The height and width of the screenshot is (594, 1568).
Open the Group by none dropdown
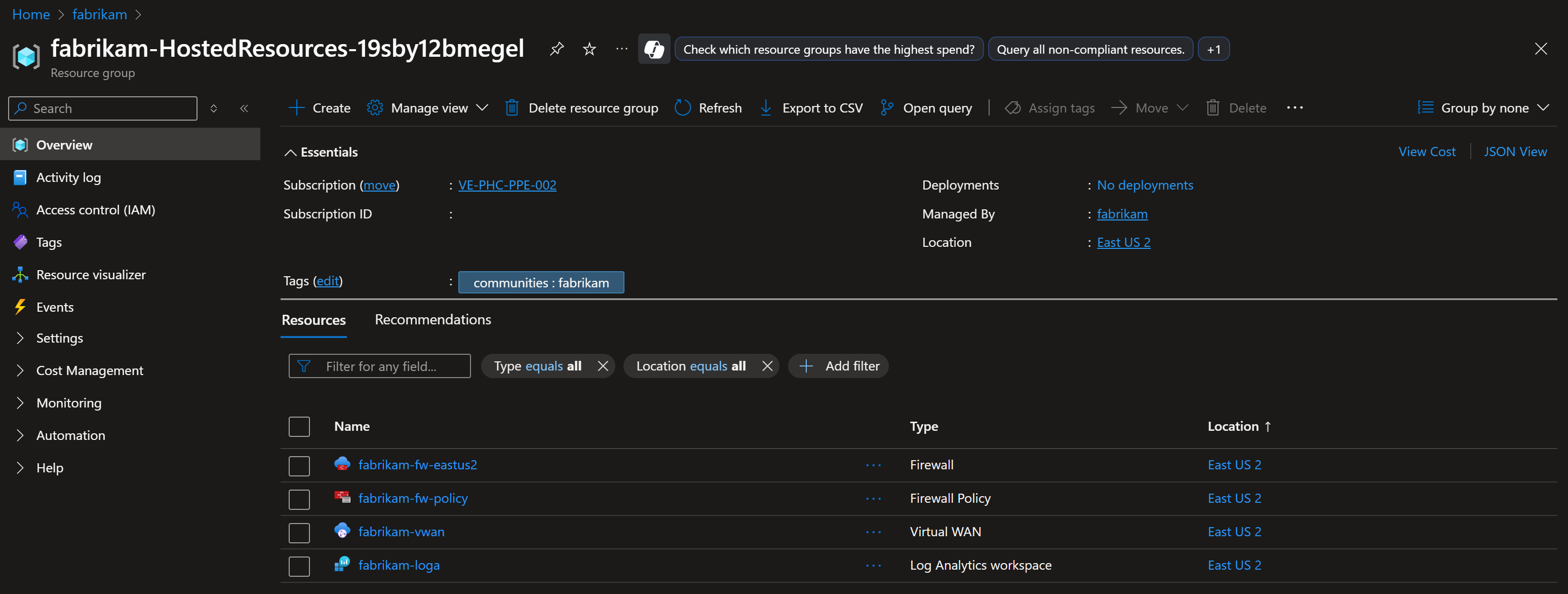coord(1483,108)
